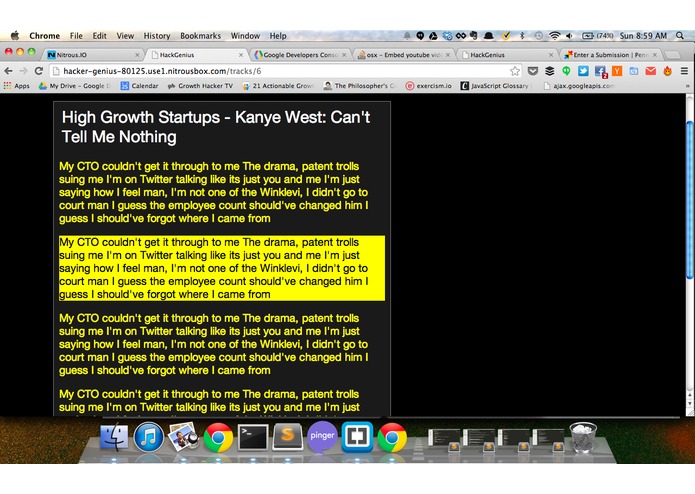The height and width of the screenshot is (494, 695).
Task: Open Pinger from the dock
Action: [x=322, y=436]
